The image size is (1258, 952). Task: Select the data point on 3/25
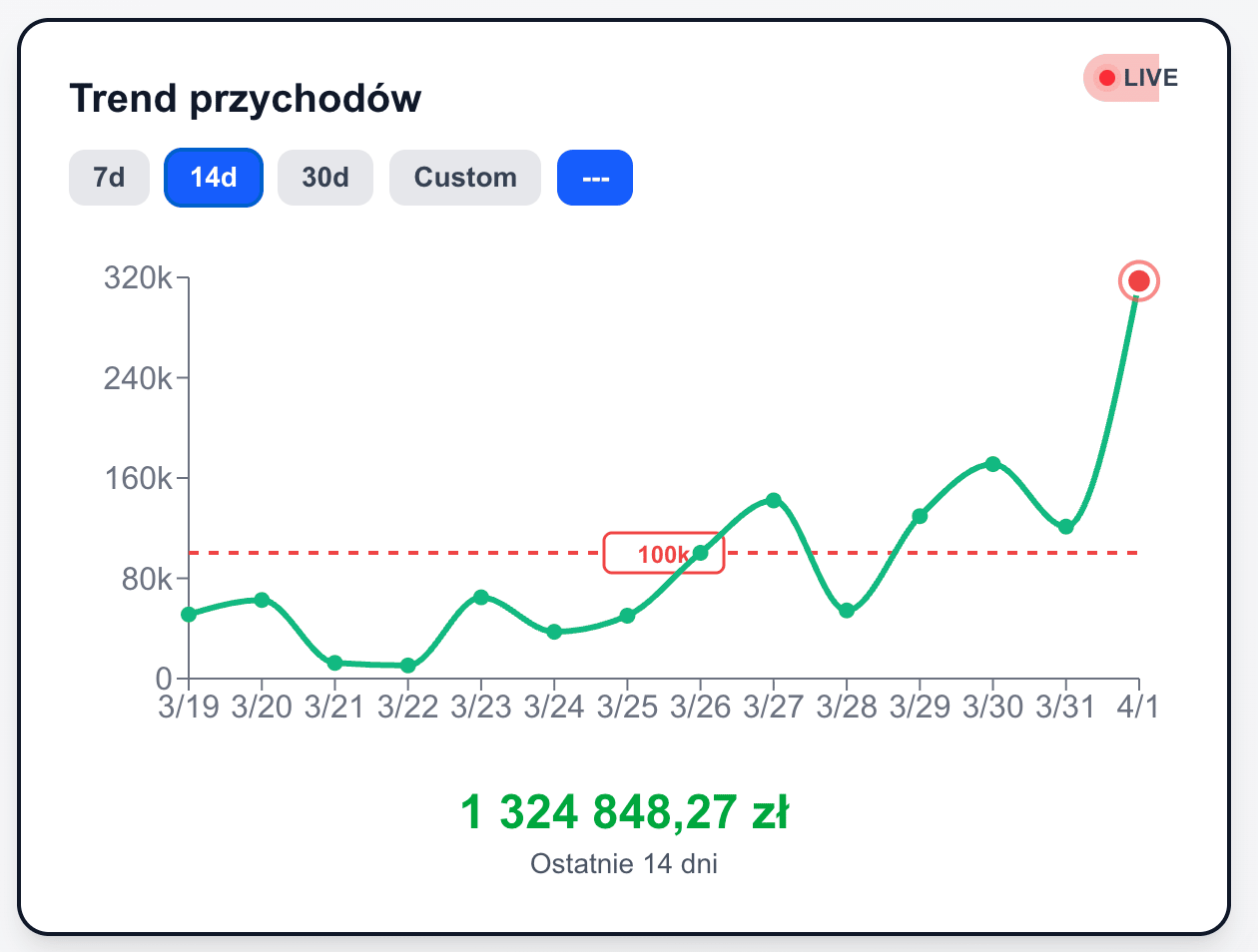click(627, 616)
